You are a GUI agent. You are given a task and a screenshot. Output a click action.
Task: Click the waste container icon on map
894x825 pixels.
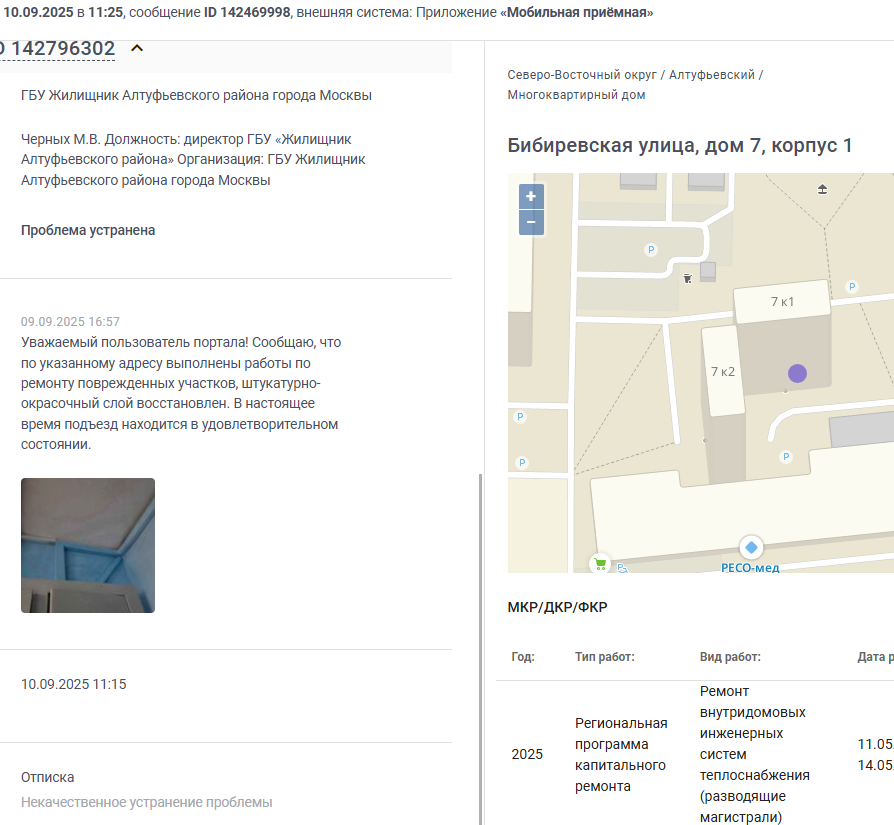coord(688,278)
